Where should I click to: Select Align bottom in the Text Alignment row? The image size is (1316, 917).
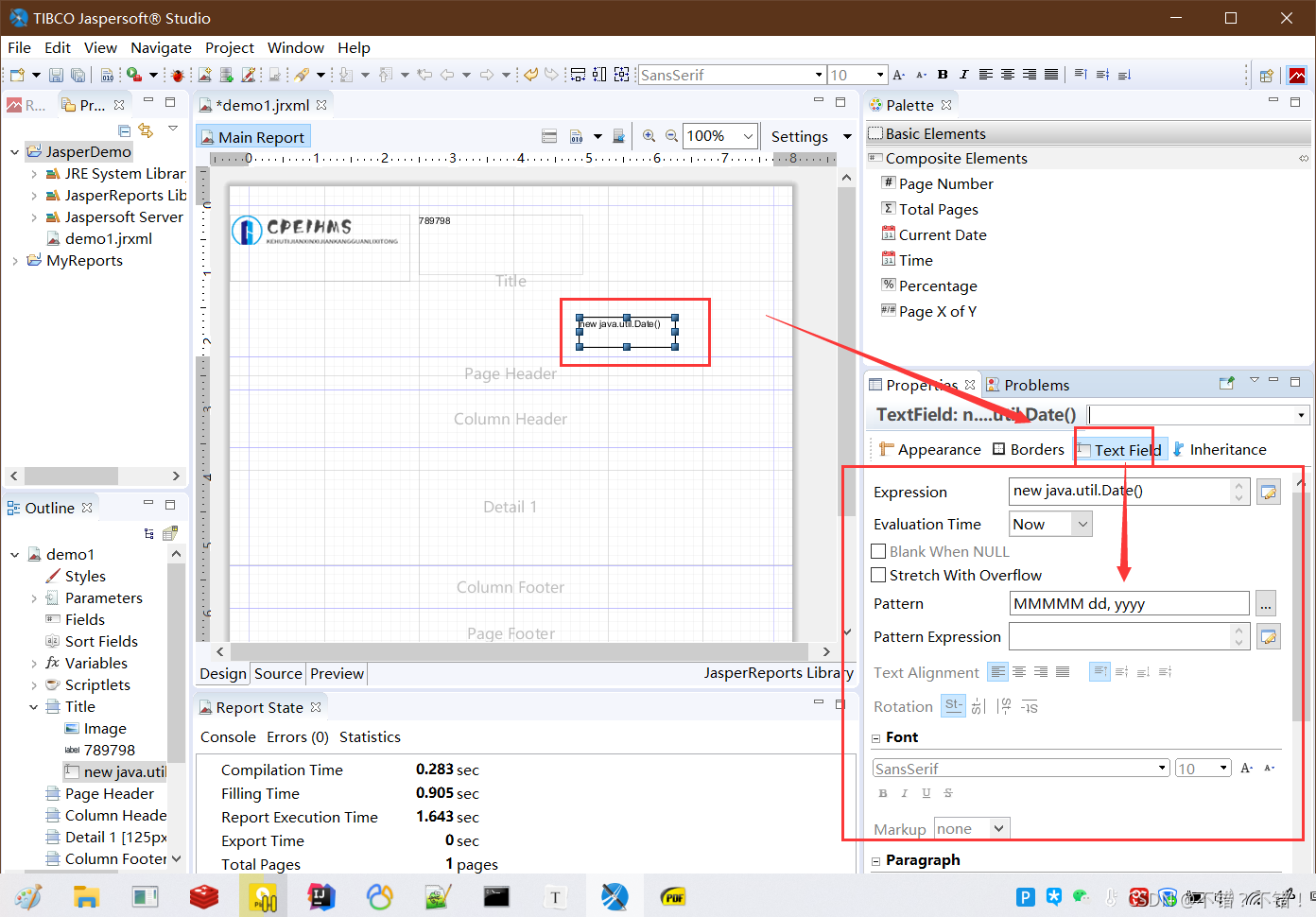[1143, 672]
